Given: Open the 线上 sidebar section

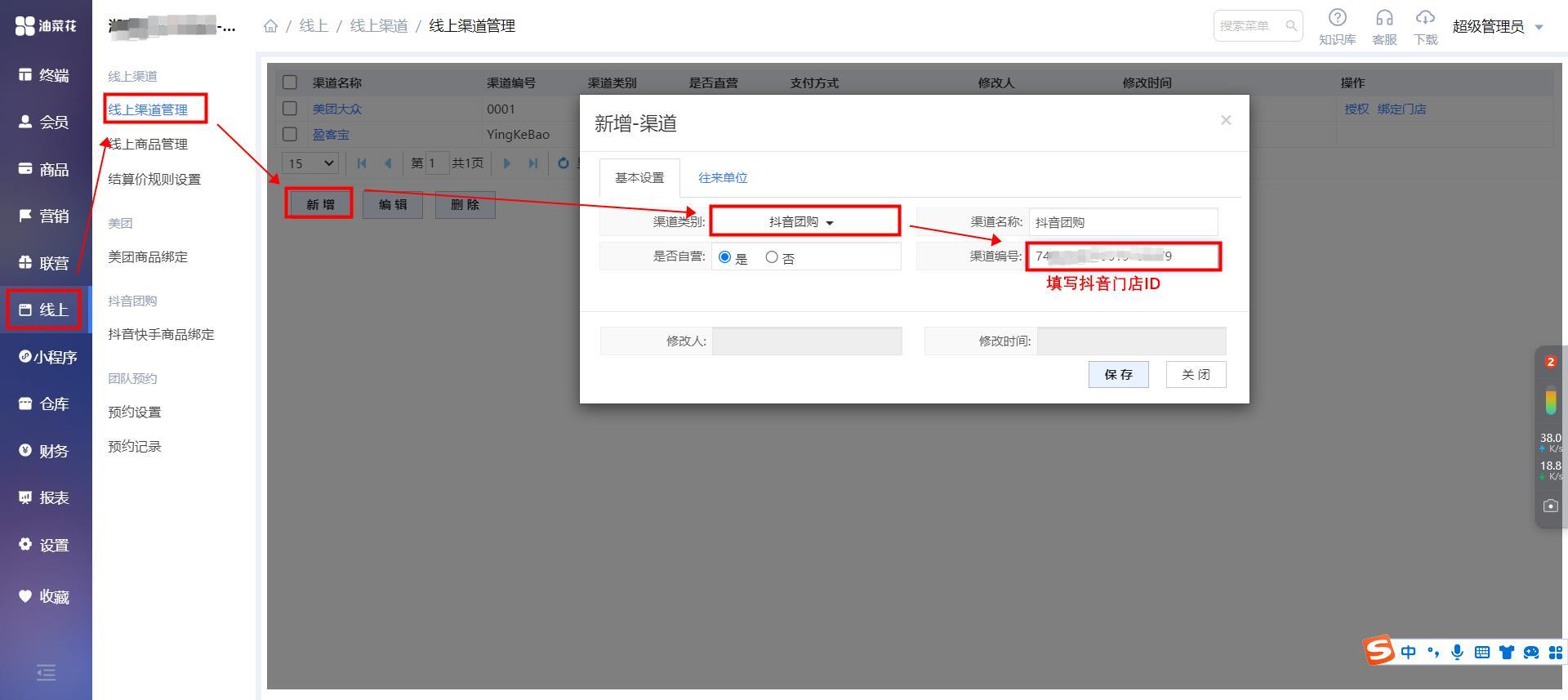Looking at the screenshot, I should pos(46,310).
